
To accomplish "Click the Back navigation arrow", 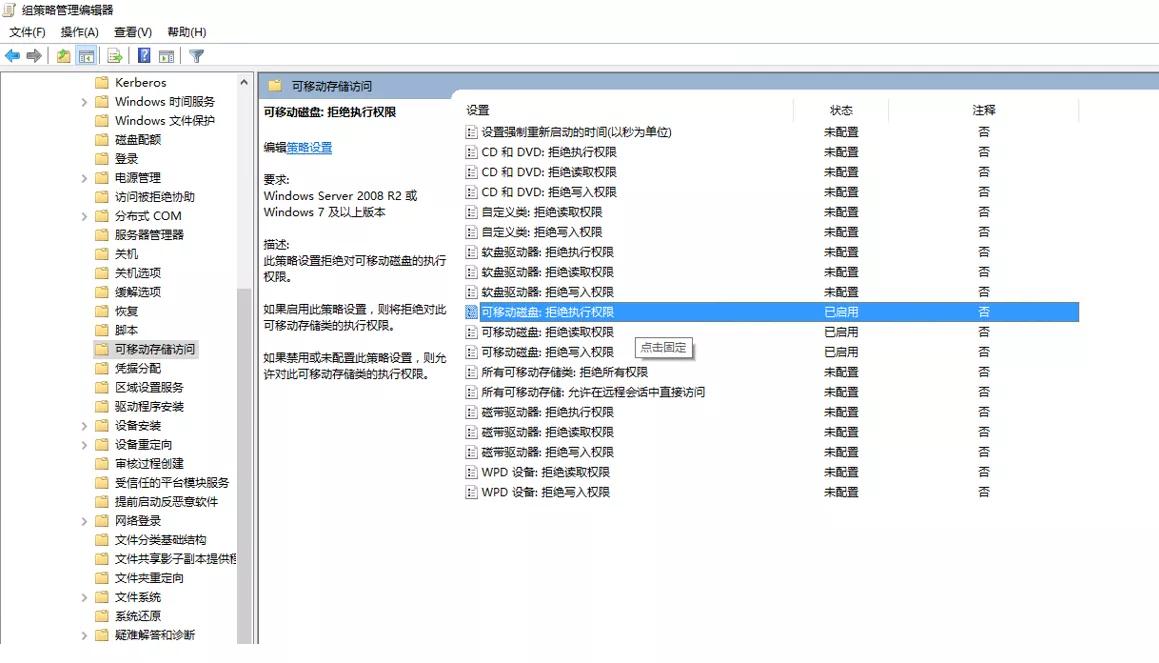I will 12,56.
